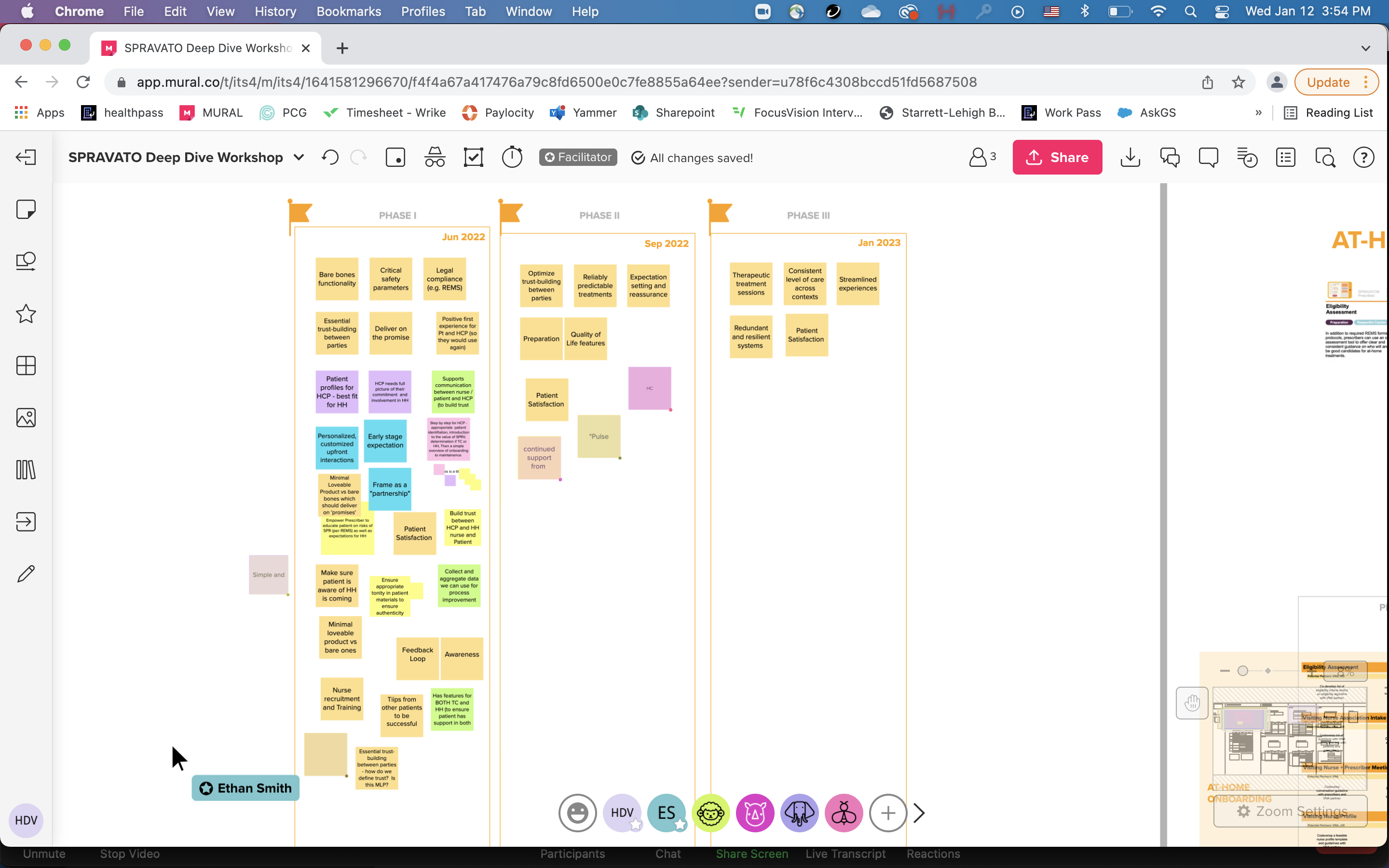Open the Profiles menu in Chrome
The width and height of the screenshot is (1389, 868).
point(422,12)
